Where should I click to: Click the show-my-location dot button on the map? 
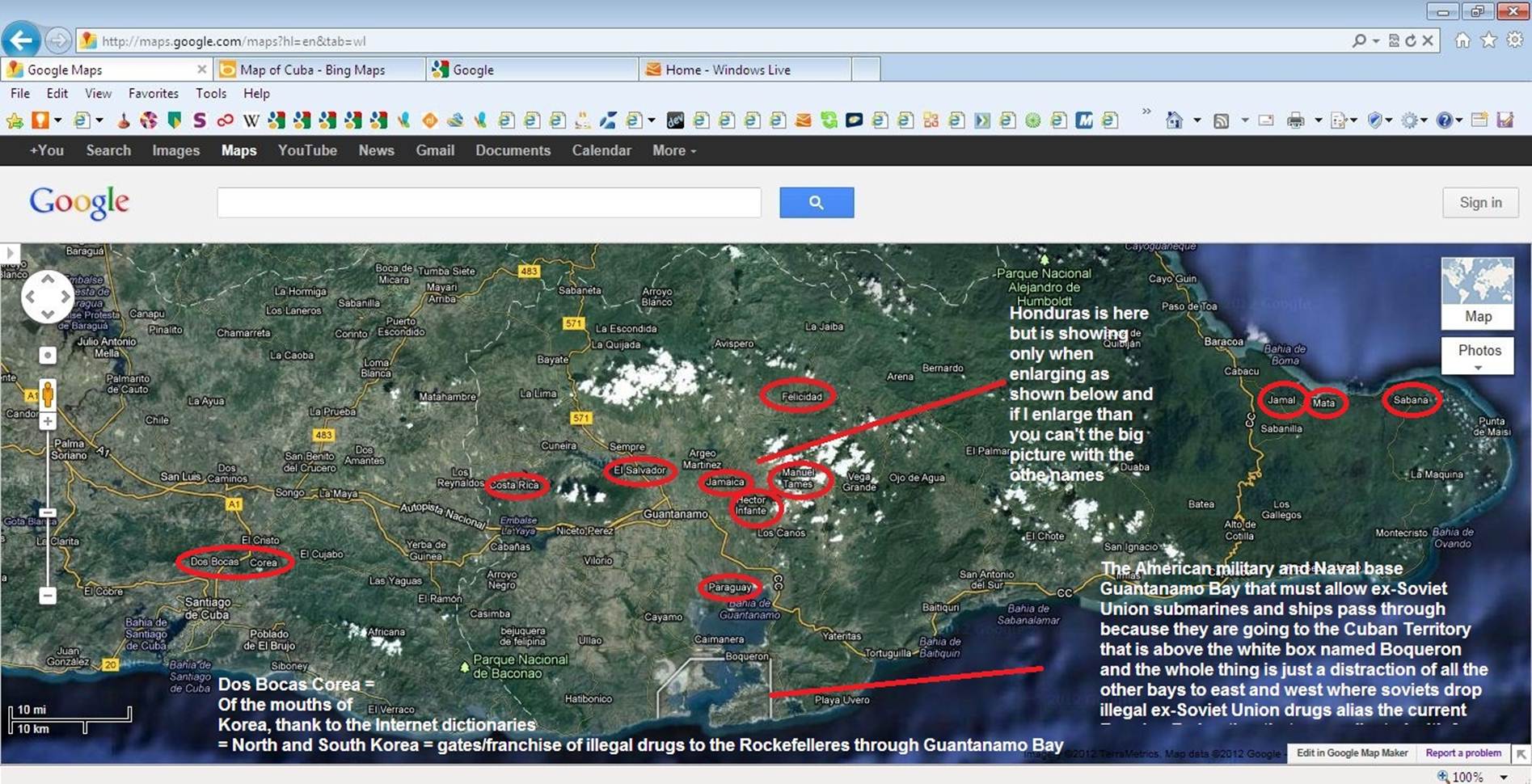pyautogui.click(x=48, y=355)
